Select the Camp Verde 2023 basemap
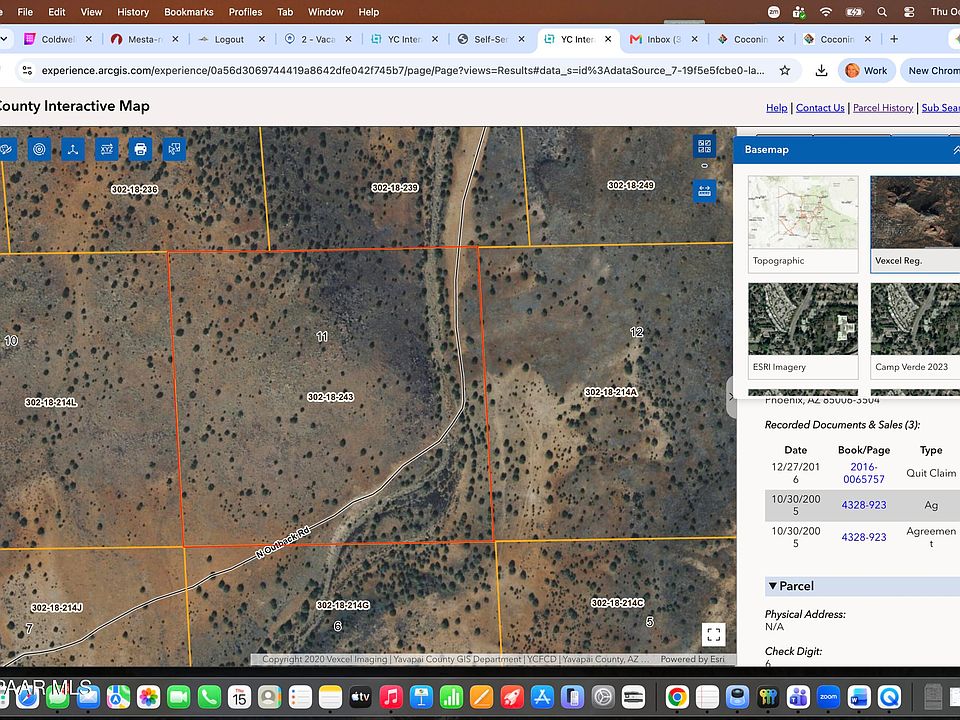The height and width of the screenshot is (720, 960). (x=915, y=331)
